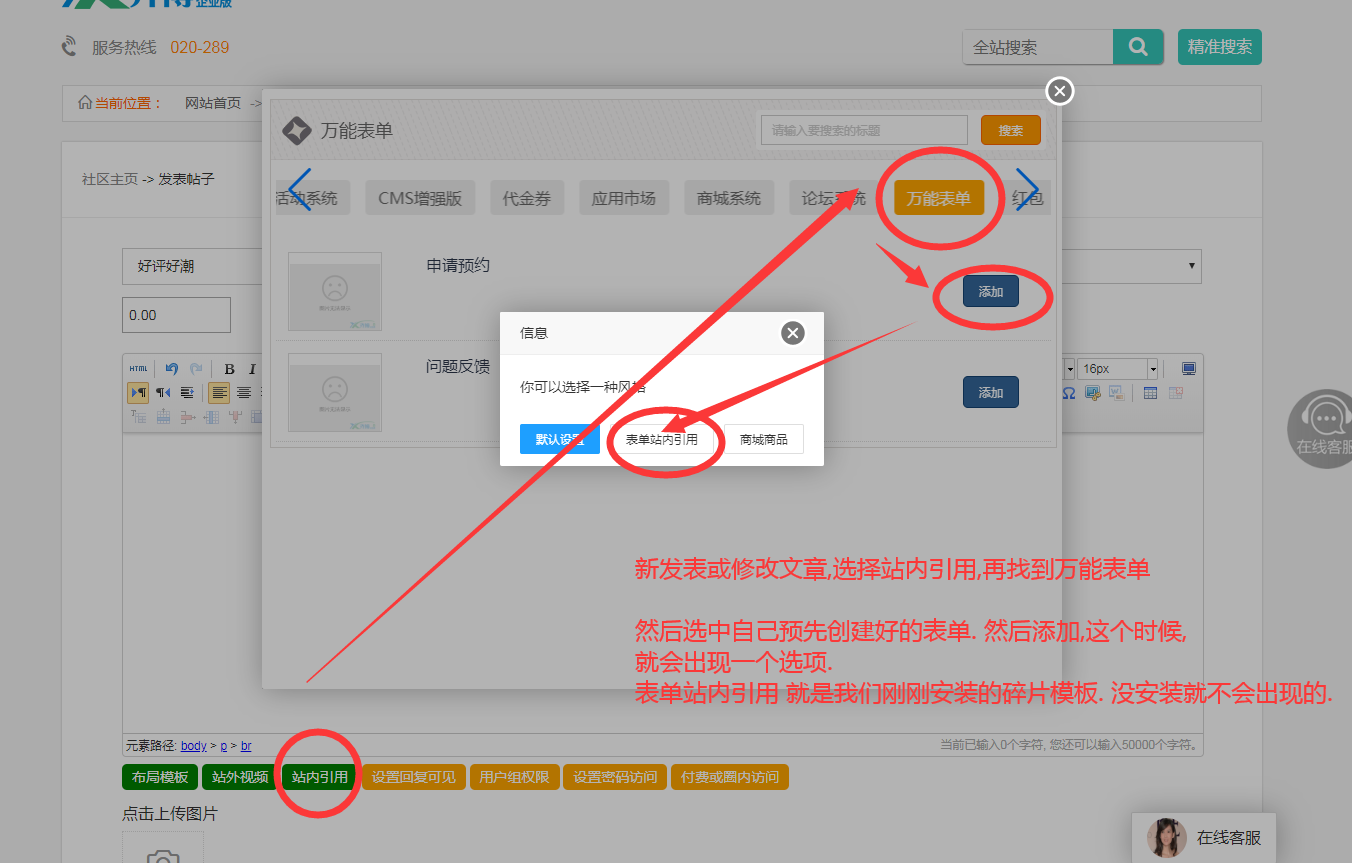
Task: Click the HTML source mode icon
Action: 138,369
